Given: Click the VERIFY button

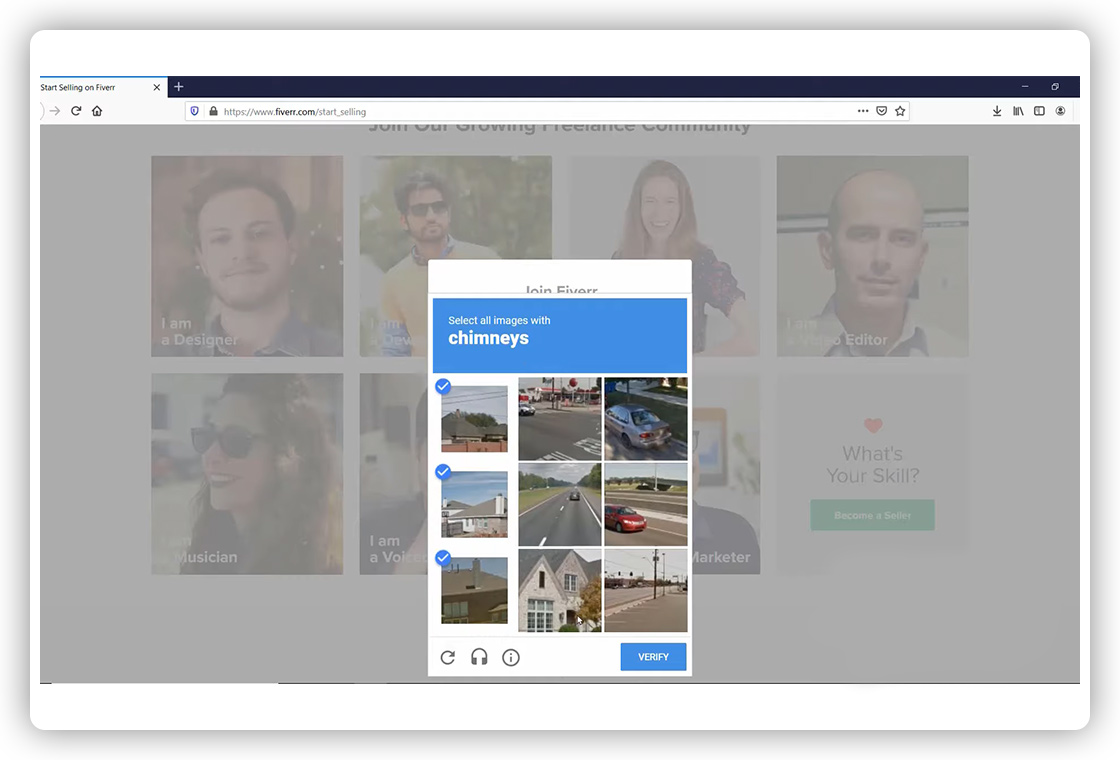Looking at the screenshot, I should (x=653, y=656).
